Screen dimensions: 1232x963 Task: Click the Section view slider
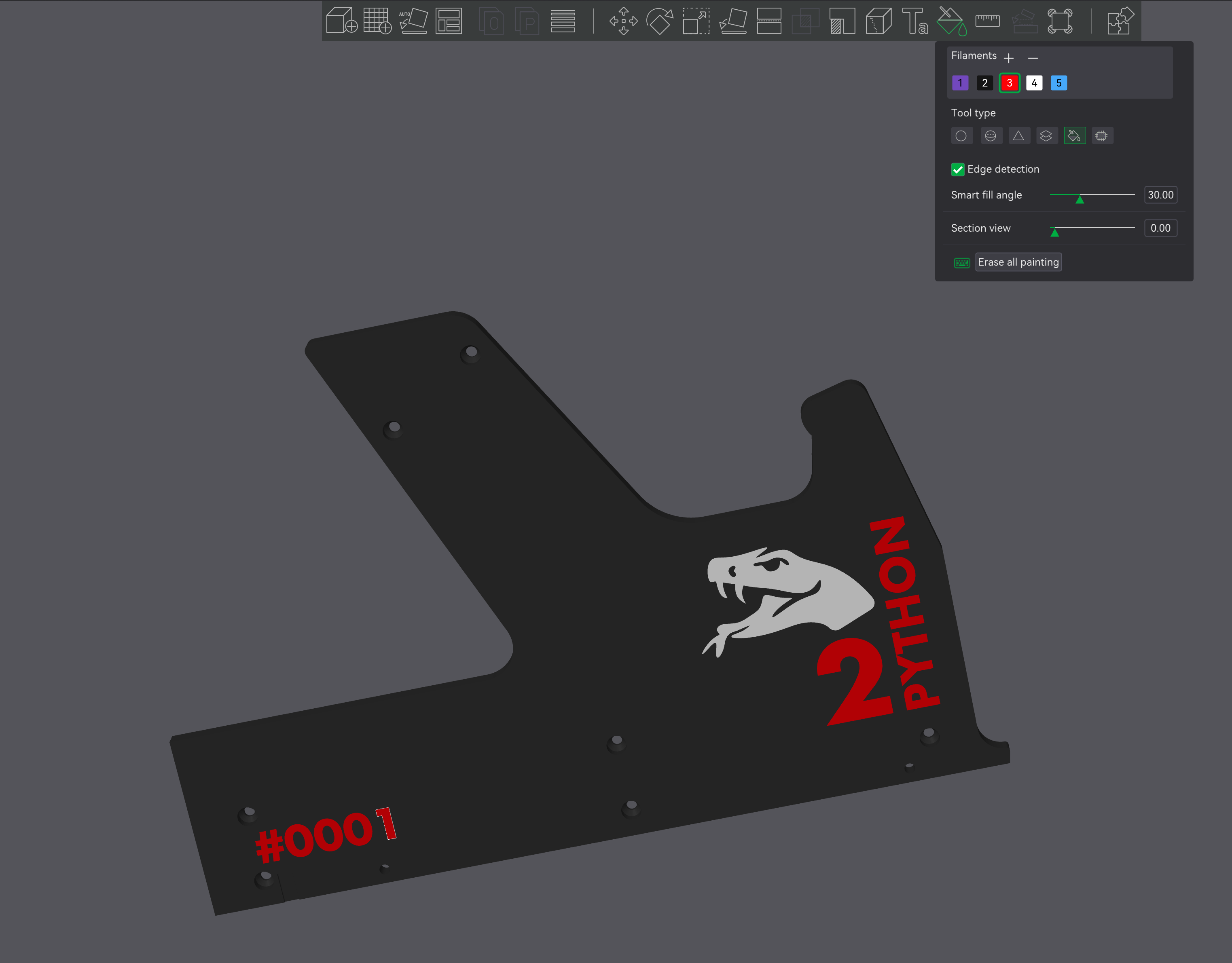click(x=1092, y=228)
